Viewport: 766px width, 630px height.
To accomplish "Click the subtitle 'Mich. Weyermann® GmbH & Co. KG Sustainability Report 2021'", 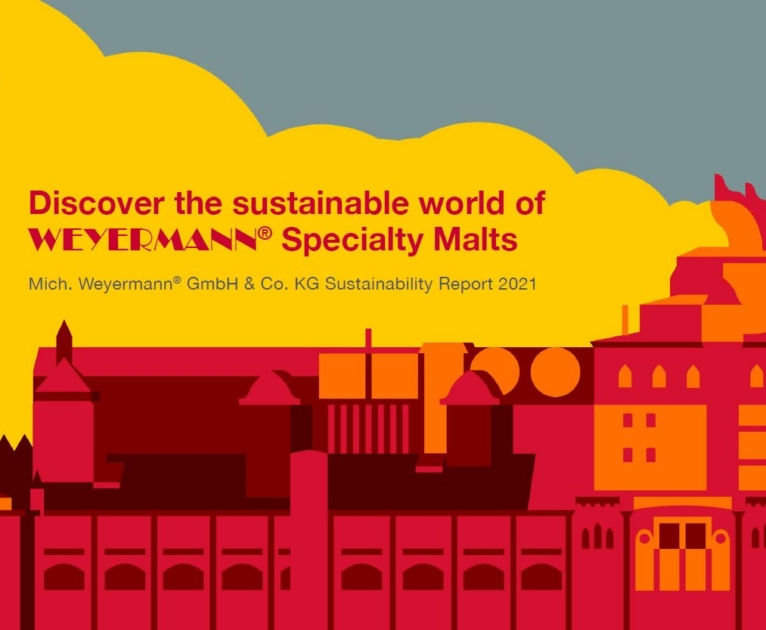I will pos(282,284).
